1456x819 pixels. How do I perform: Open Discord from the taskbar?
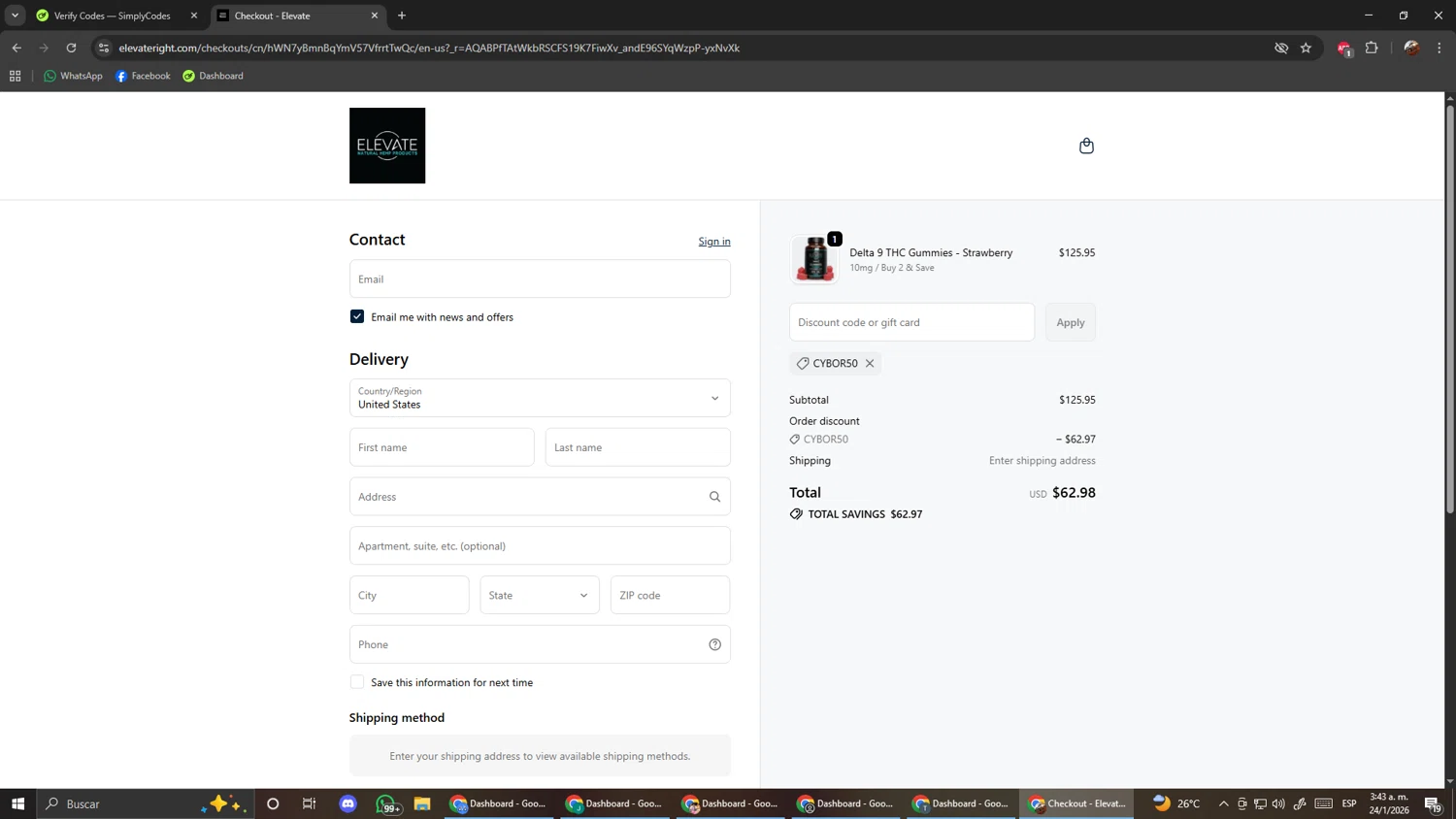[348, 803]
